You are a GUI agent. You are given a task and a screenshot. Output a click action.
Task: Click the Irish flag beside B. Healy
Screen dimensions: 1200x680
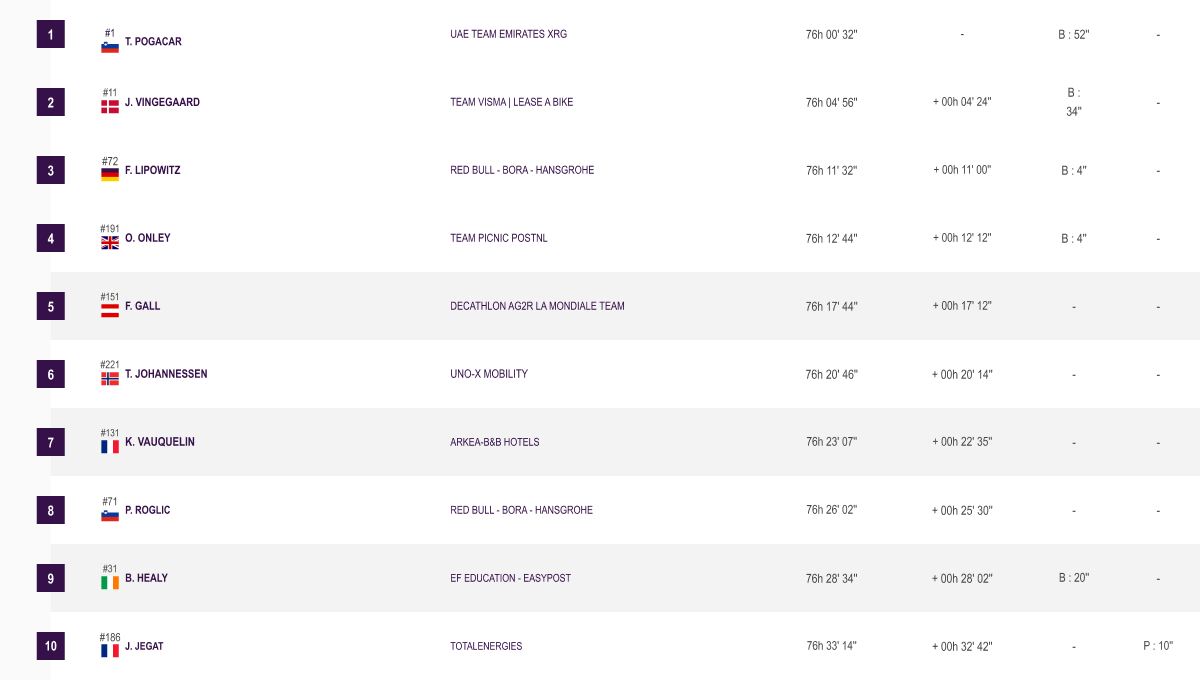click(110, 582)
